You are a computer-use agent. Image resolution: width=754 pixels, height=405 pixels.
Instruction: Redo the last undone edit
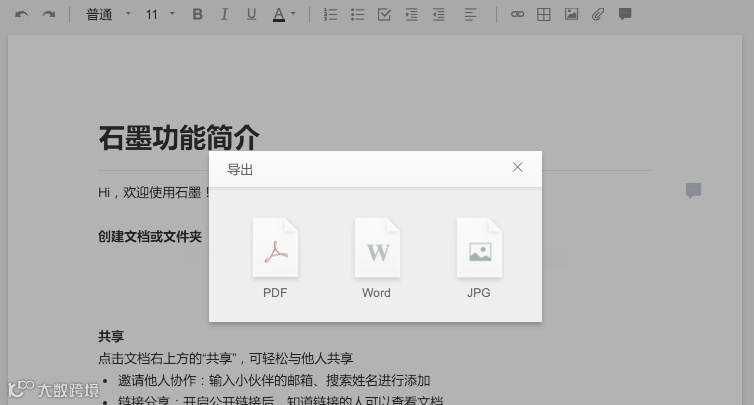coord(49,14)
